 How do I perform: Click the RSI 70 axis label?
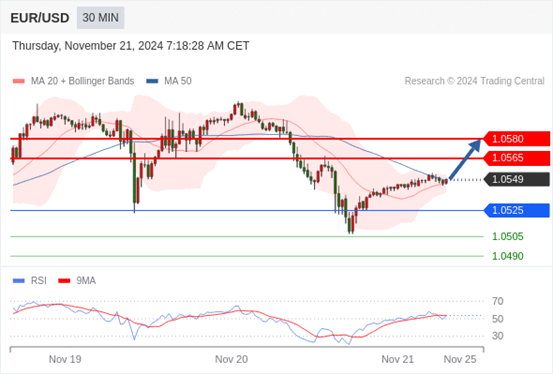tap(498, 301)
